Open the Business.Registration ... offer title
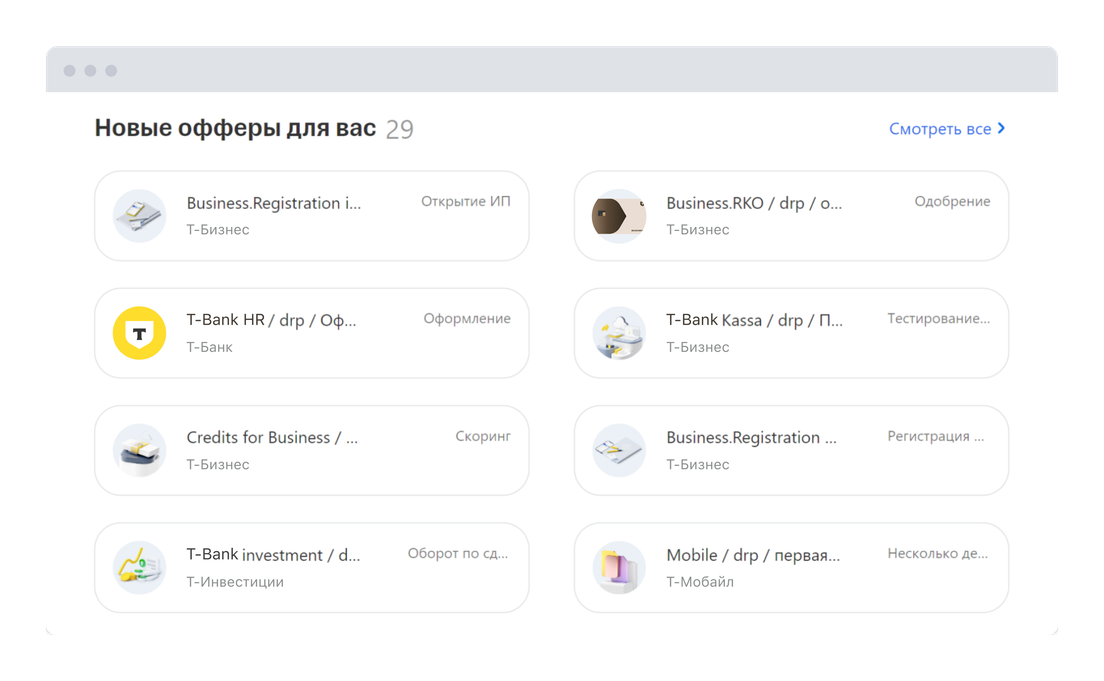Viewport: 1104px width, 681px height. tap(751, 437)
